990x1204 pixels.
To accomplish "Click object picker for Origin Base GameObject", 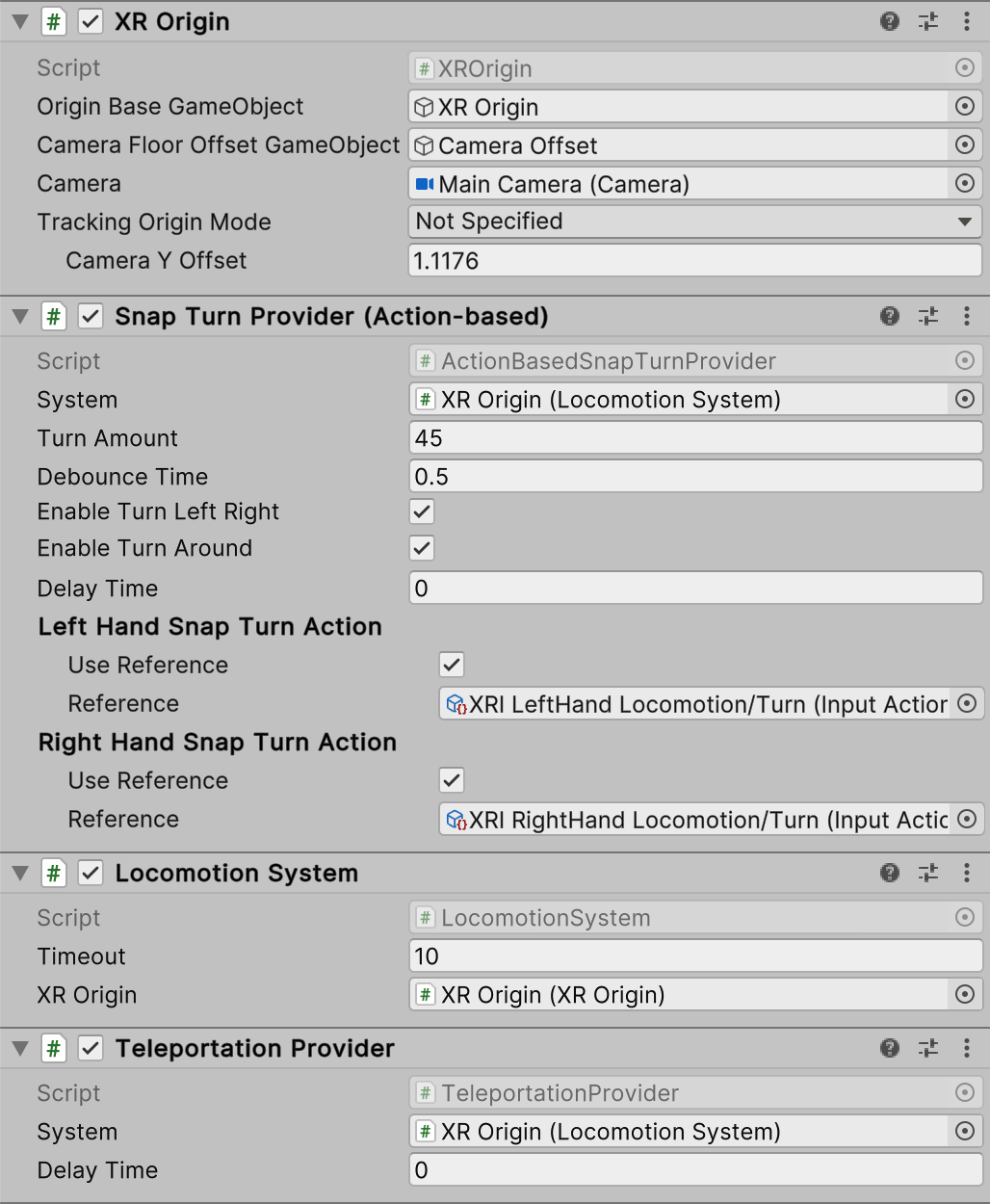I will [964, 107].
